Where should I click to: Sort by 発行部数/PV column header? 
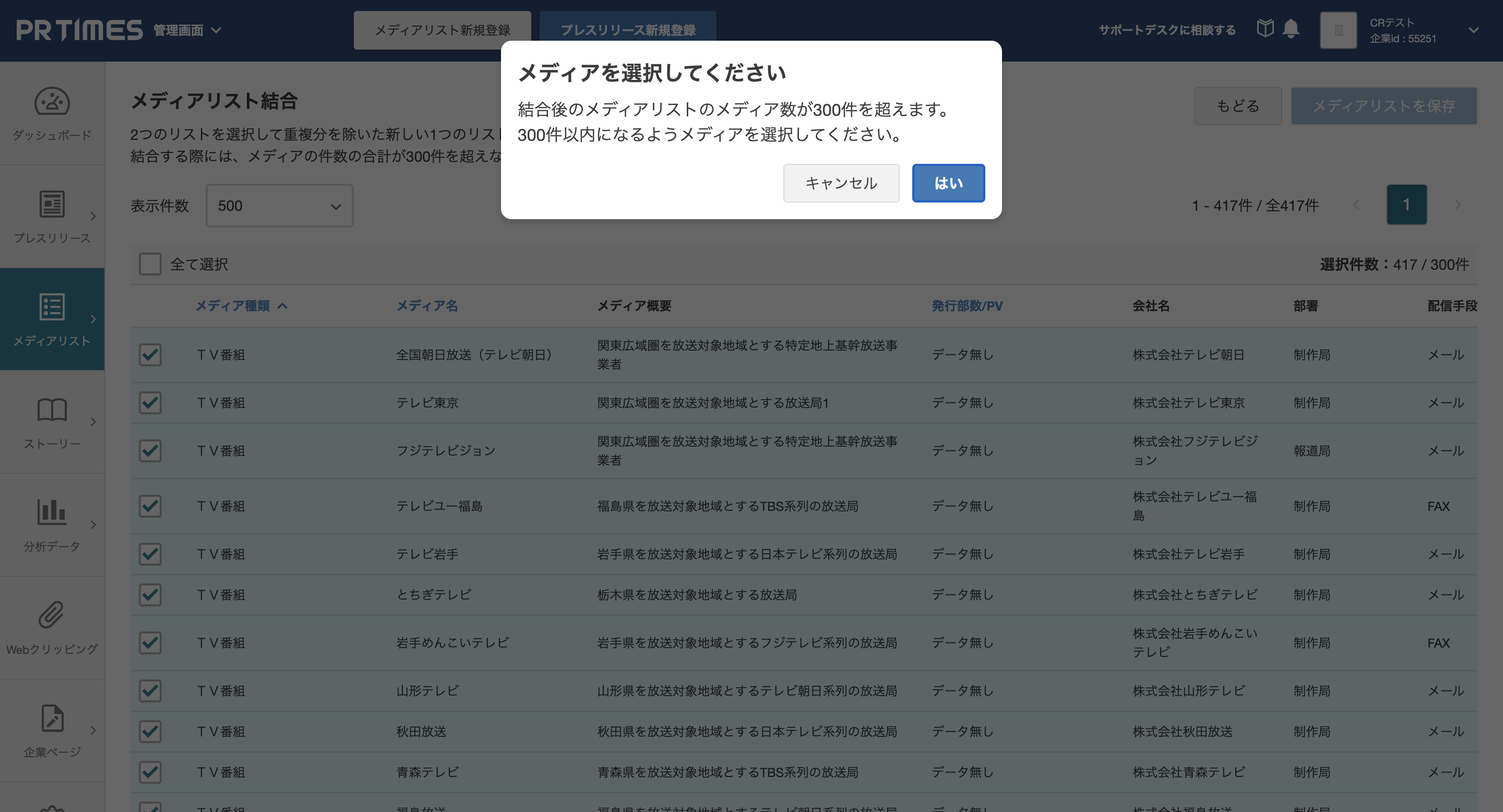[967, 306]
